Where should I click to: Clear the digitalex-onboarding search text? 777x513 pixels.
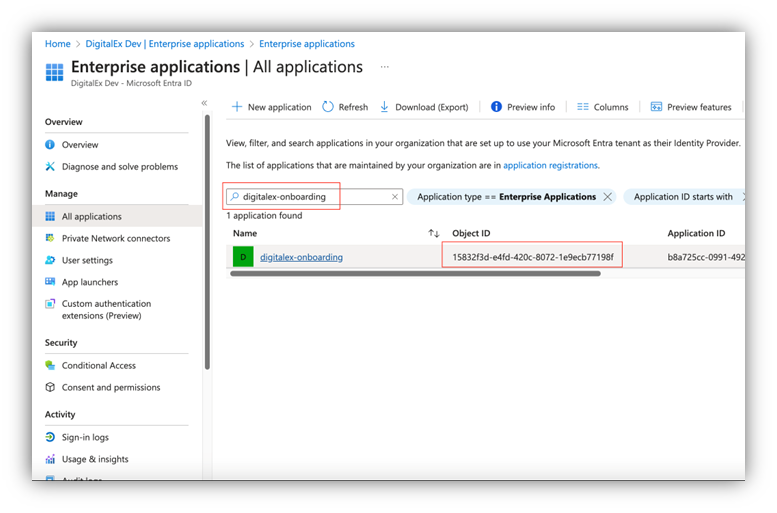[x=395, y=197]
